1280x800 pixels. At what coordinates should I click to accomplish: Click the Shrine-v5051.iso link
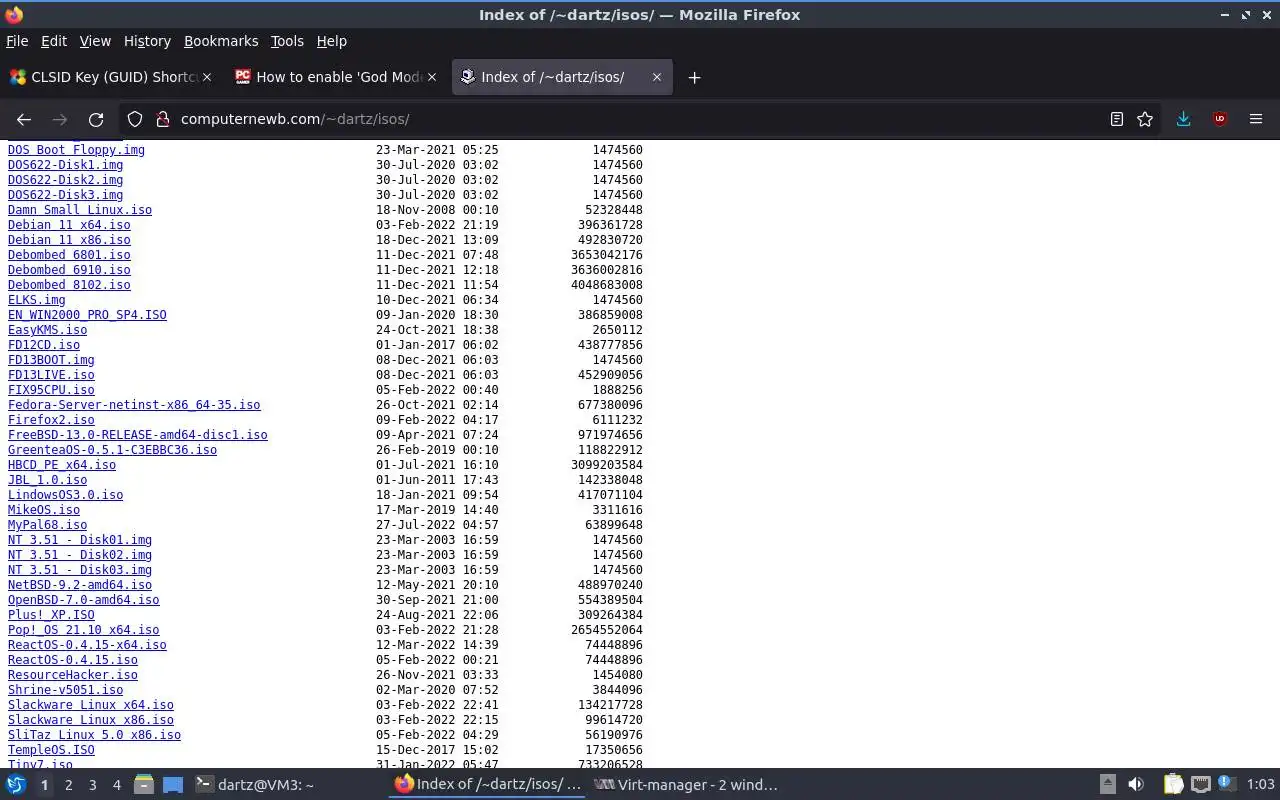(x=65, y=690)
